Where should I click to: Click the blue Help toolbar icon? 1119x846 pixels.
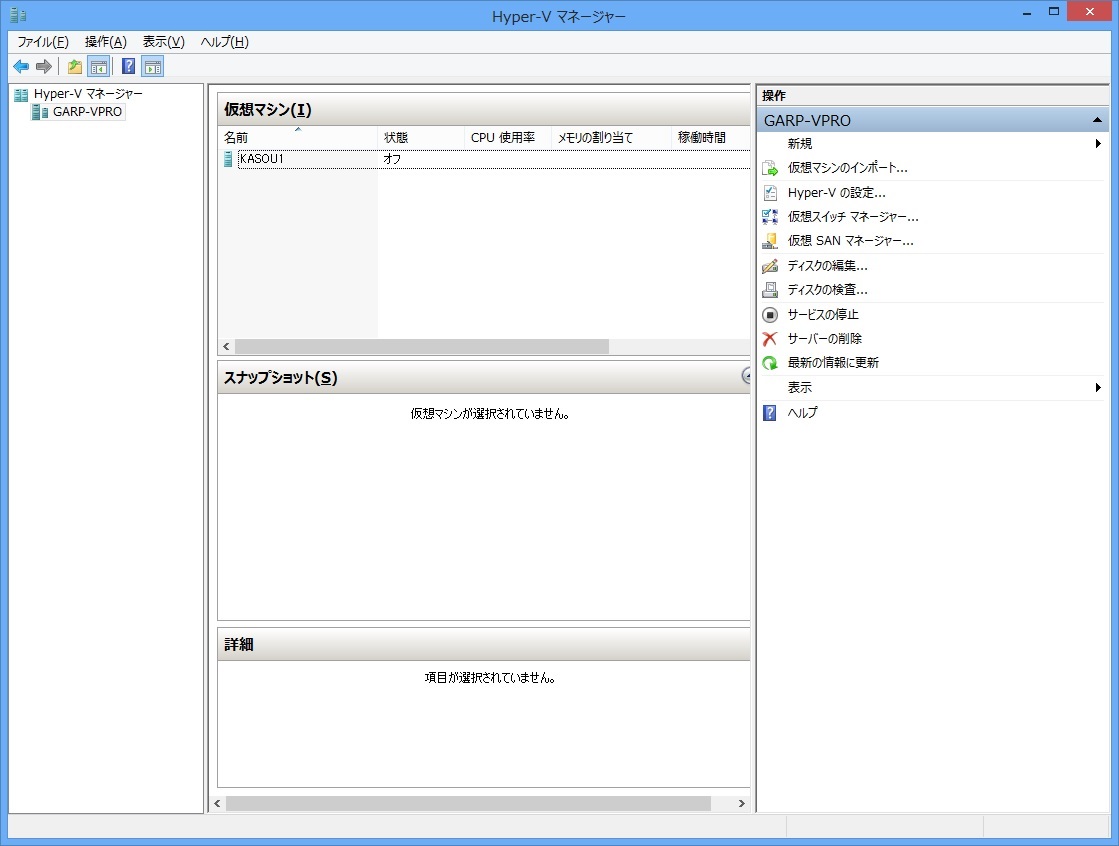click(x=128, y=67)
